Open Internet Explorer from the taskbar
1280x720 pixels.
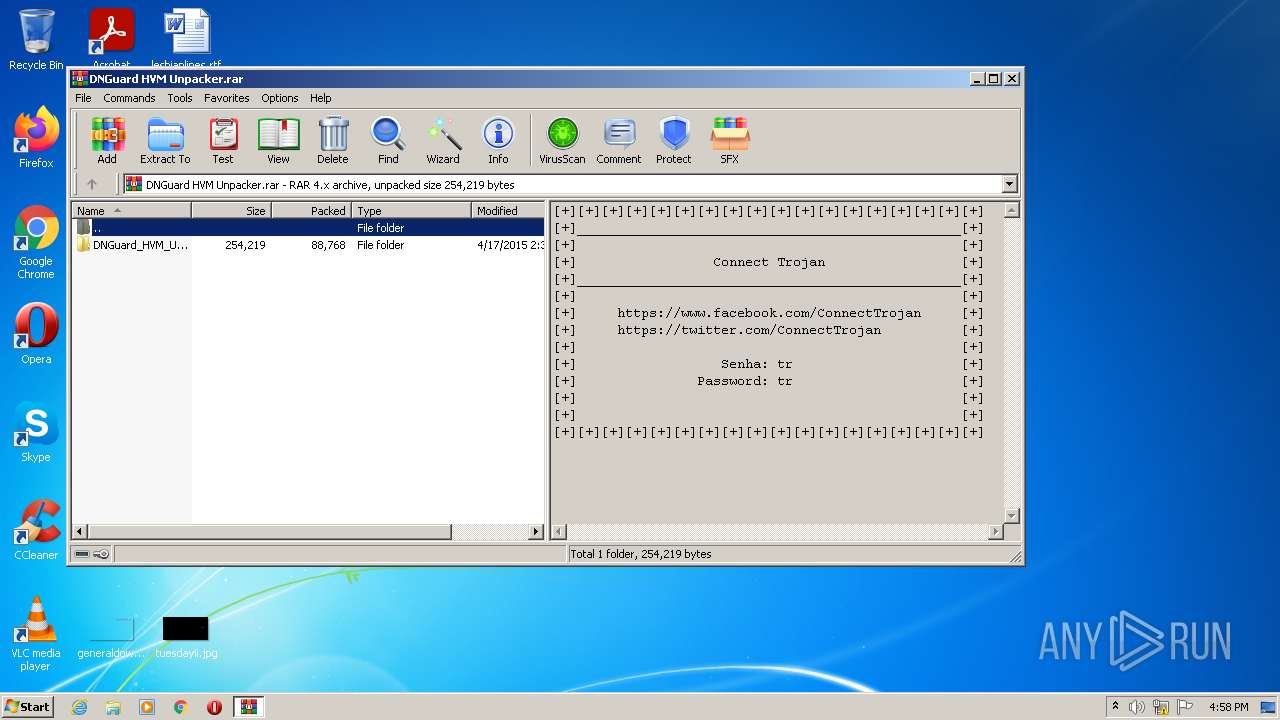point(79,707)
